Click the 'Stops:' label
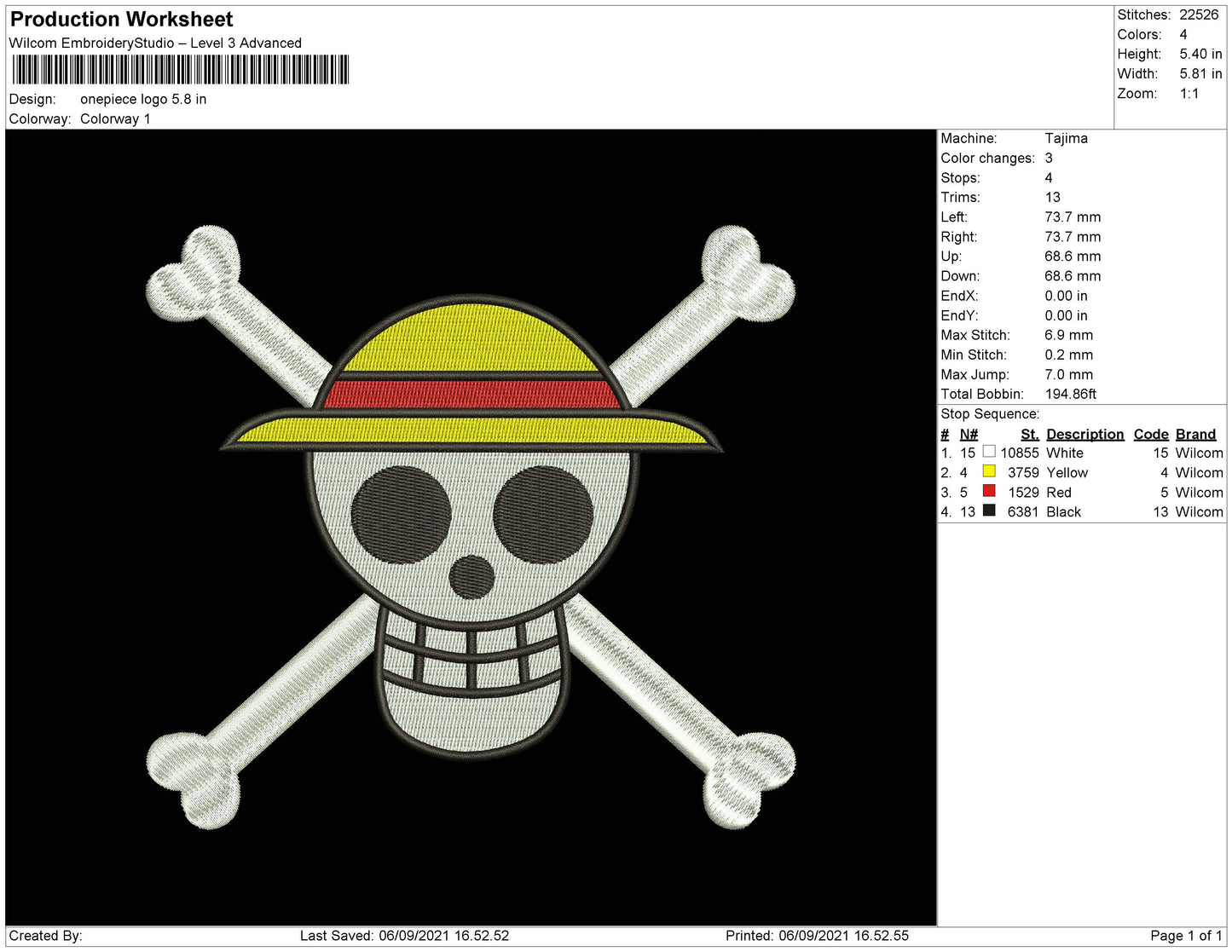 [x=960, y=177]
